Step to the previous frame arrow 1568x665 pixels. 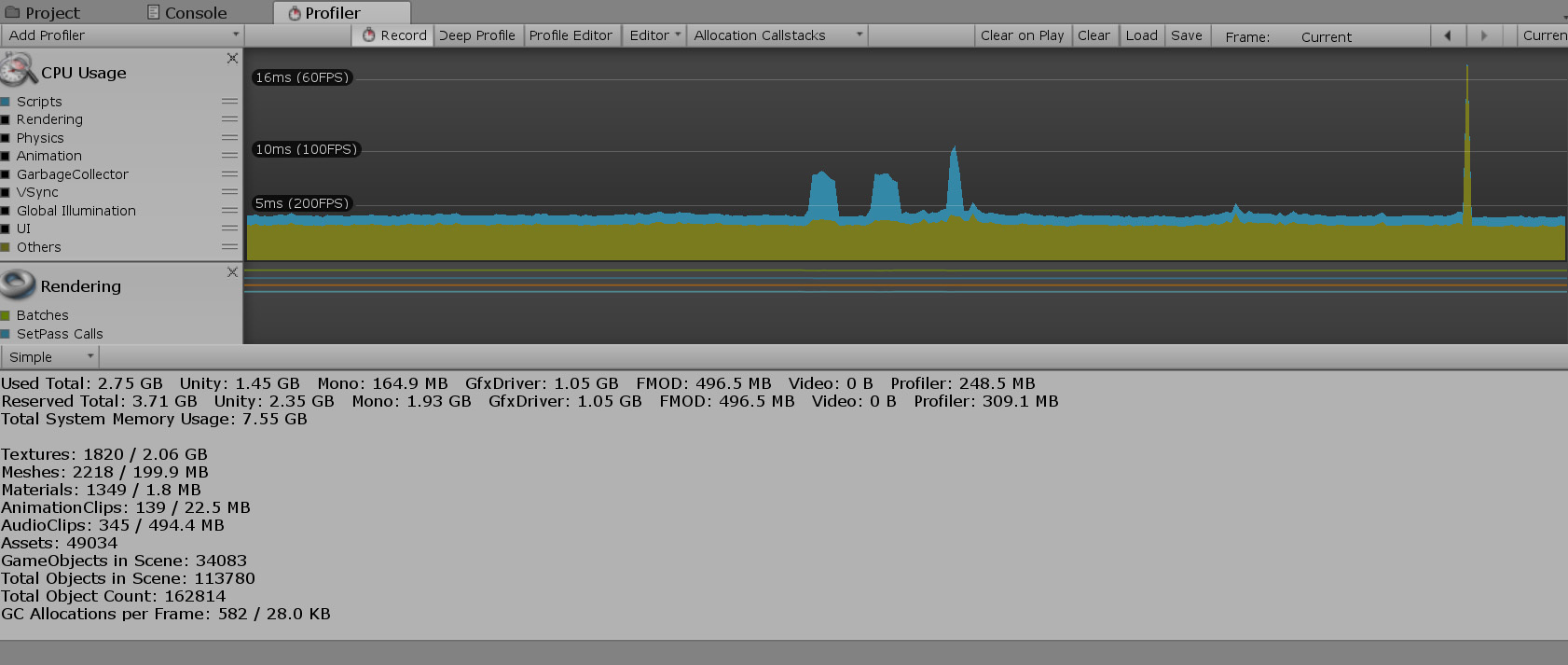tap(1448, 35)
